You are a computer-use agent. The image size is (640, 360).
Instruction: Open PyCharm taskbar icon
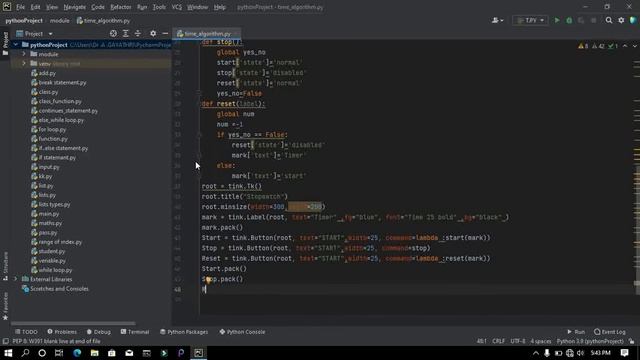click(x=198, y=353)
